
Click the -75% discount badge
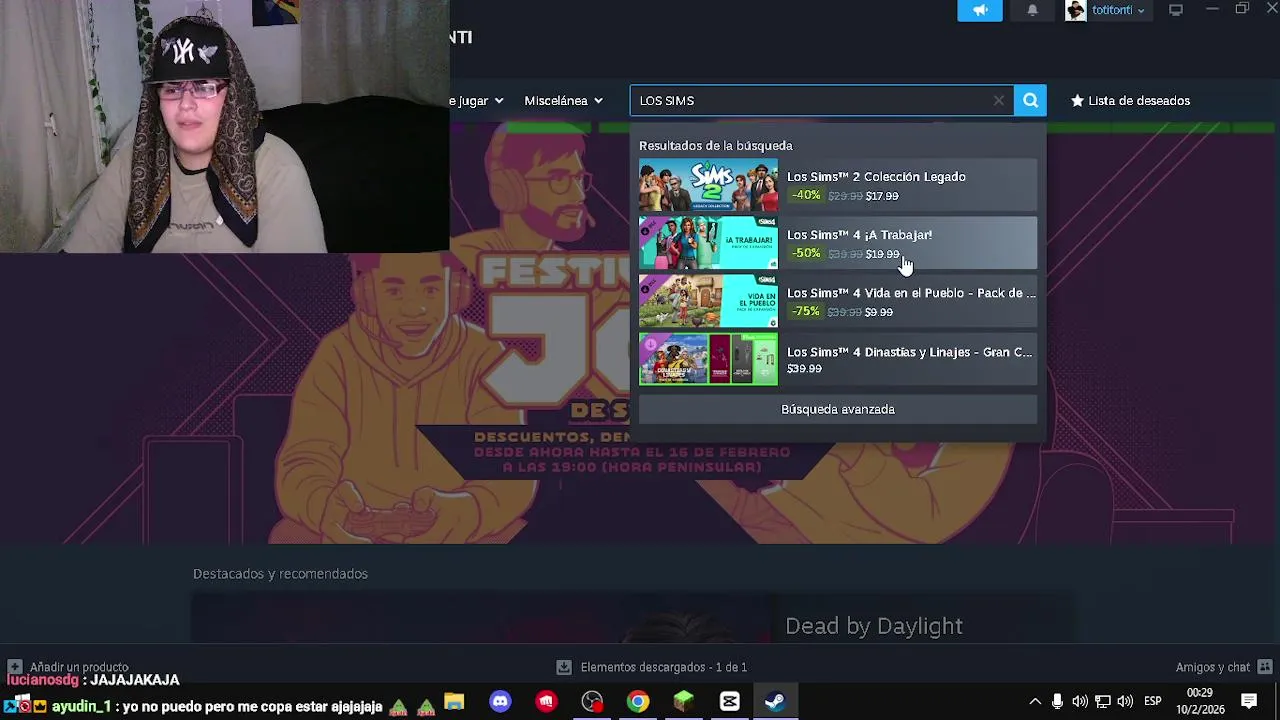805,312
